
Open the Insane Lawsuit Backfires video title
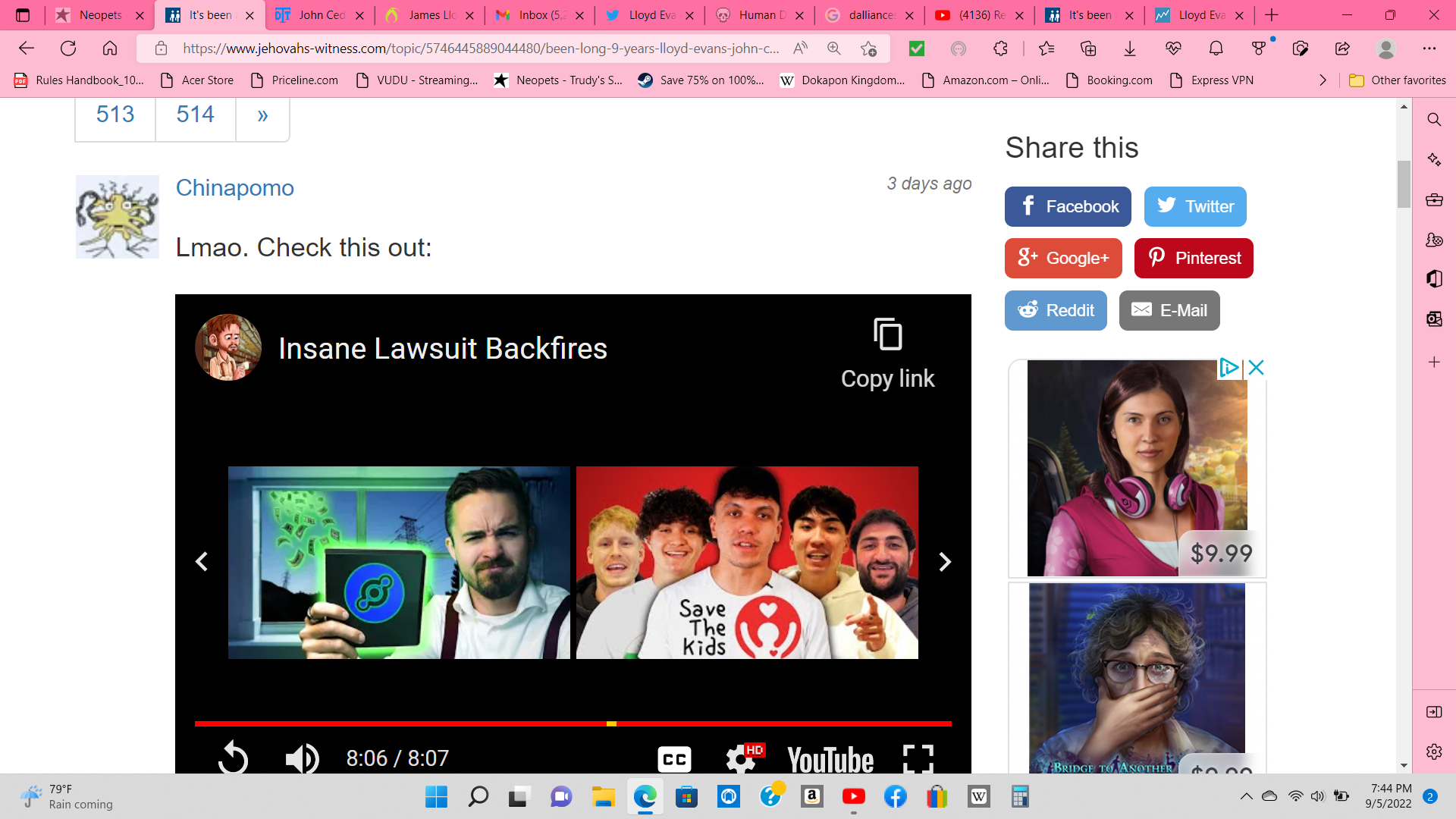click(x=443, y=349)
